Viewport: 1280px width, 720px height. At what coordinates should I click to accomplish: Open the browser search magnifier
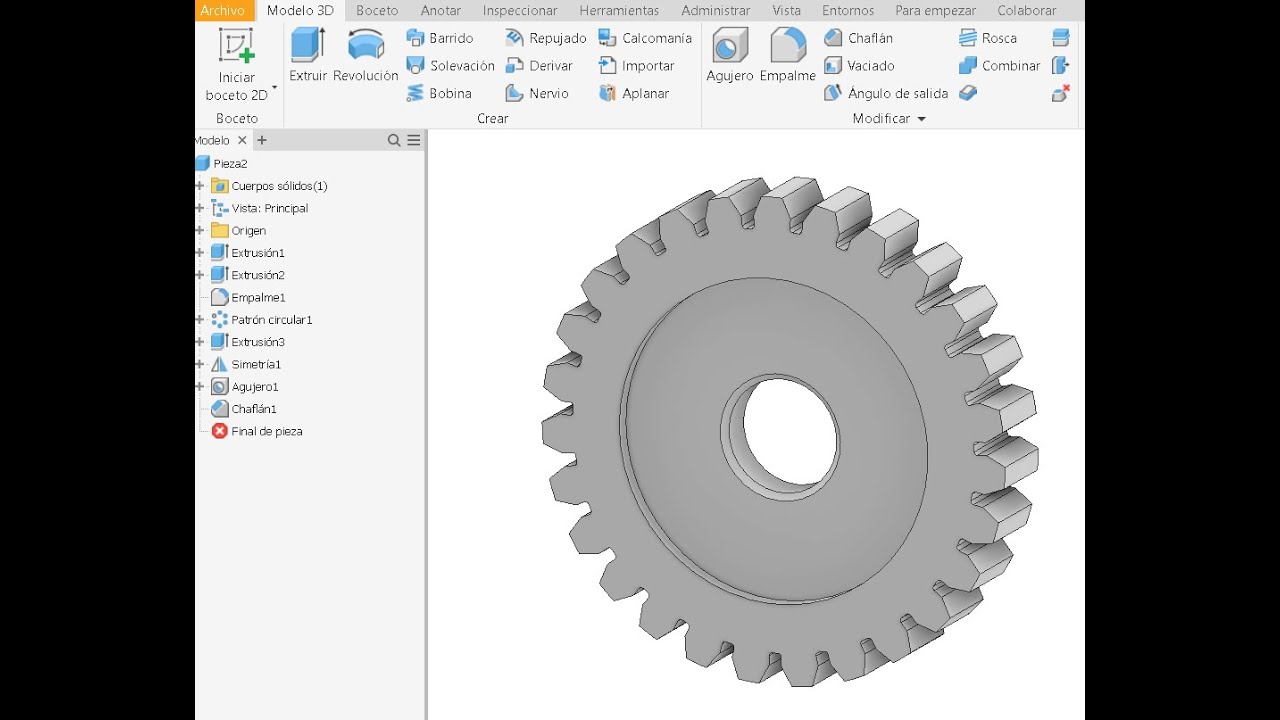point(394,141)
